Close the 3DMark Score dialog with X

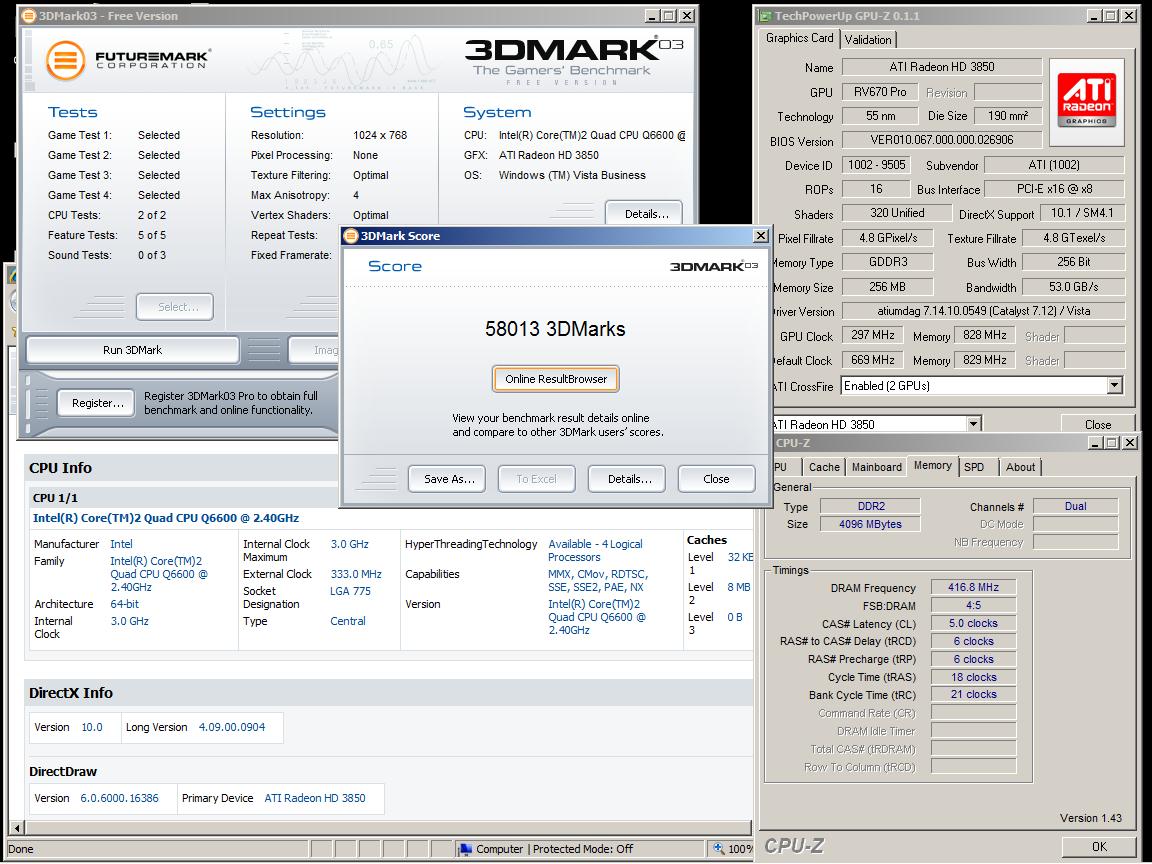tap(760, 236)
